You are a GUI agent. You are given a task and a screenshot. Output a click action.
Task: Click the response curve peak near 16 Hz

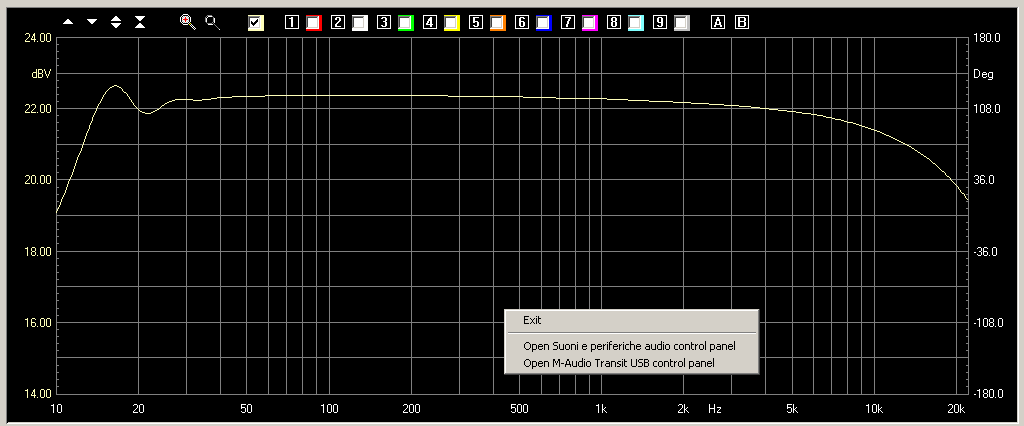(115, 86)
